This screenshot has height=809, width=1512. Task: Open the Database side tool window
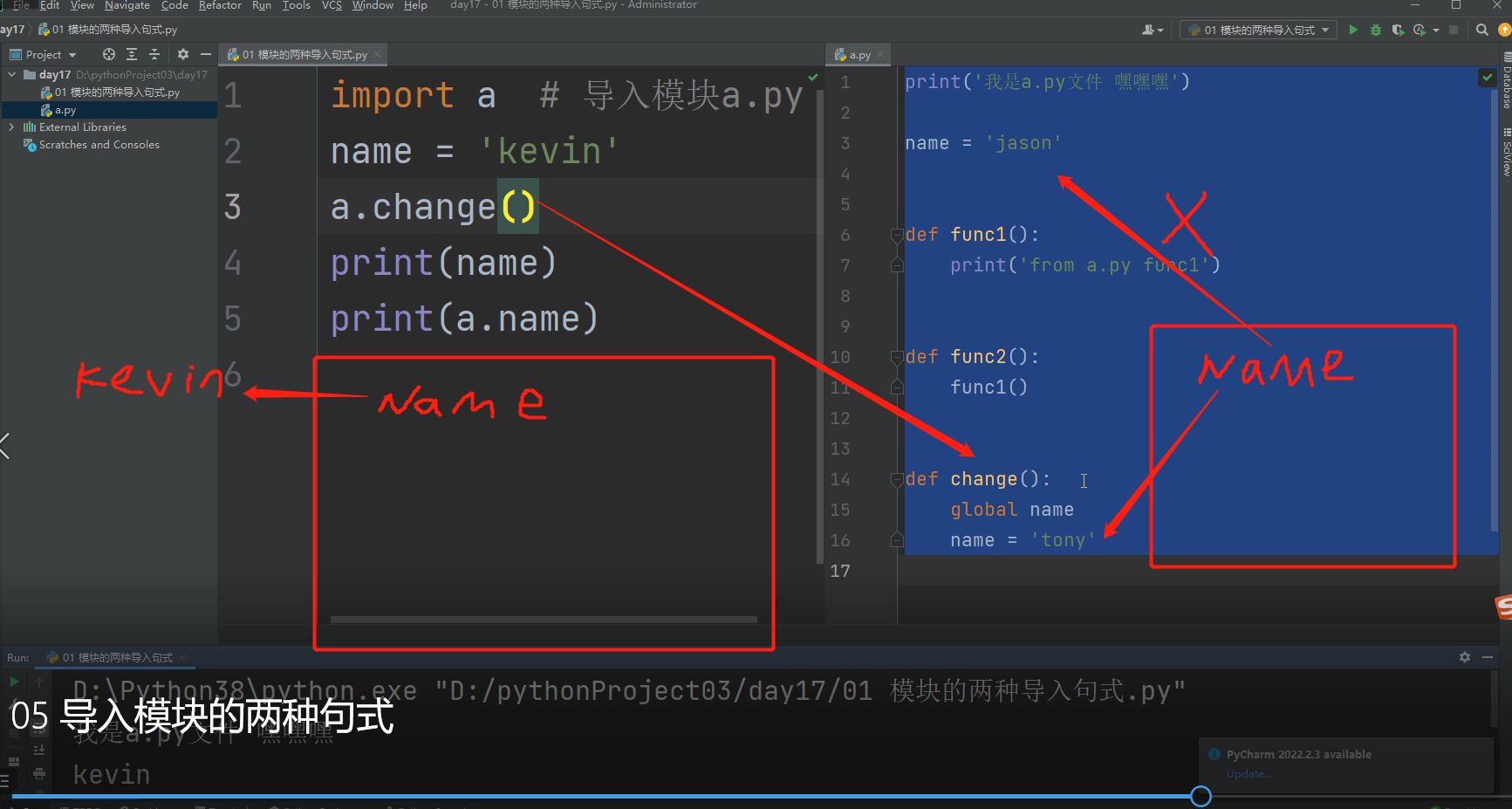(1506, 81)
